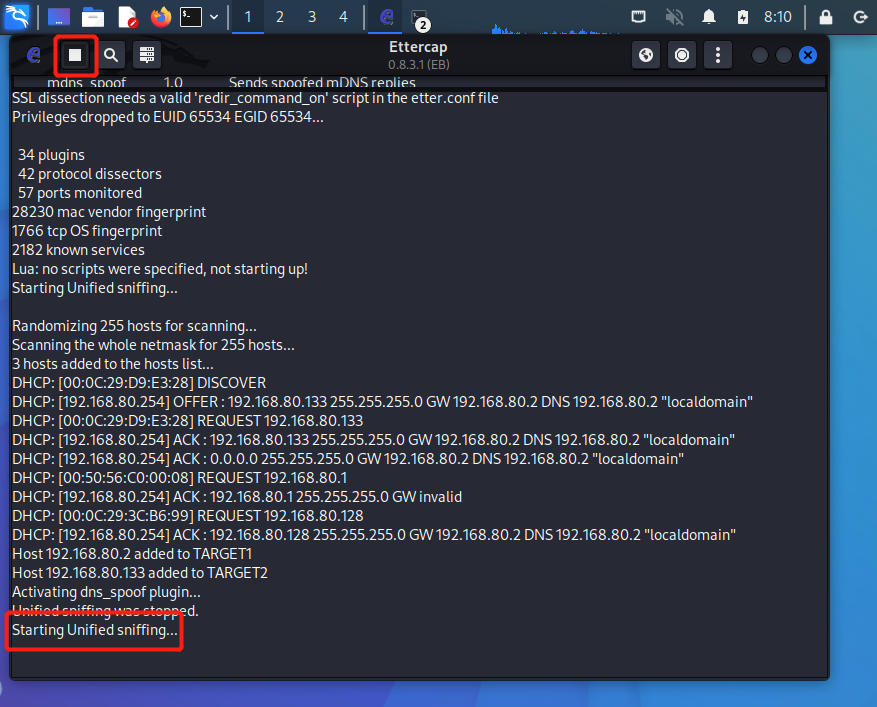Open the Kali applications menu
Viewport: 877px width, 707px height.
[17, 17]
